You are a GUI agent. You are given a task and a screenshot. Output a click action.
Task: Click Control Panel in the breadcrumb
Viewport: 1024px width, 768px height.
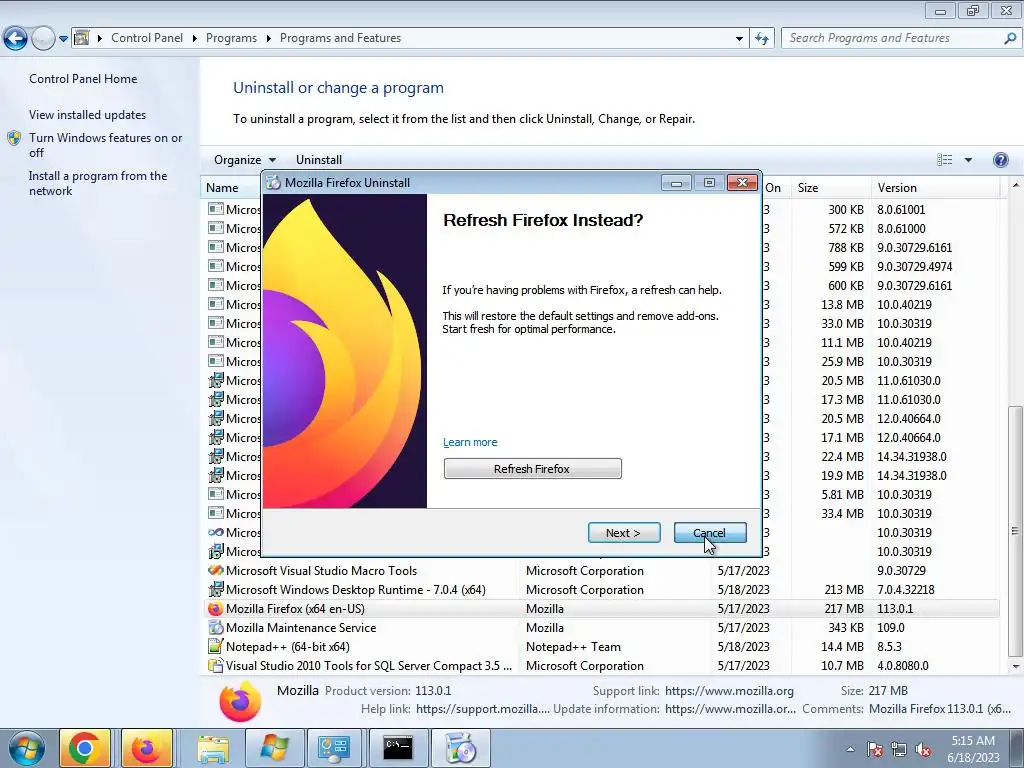(x=147, y=38)
